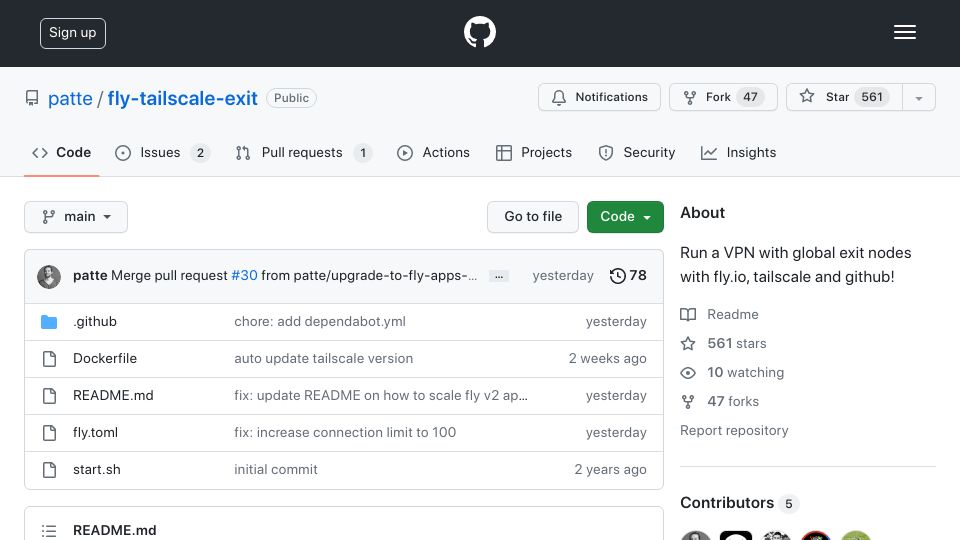The width and height of the screenshot is (960, 540).
Task: Click the GitHub Octocat logo
Action: pos(479,32)
